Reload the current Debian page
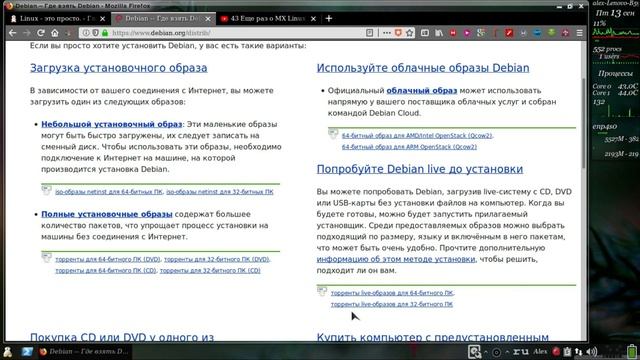 point(41,33)
